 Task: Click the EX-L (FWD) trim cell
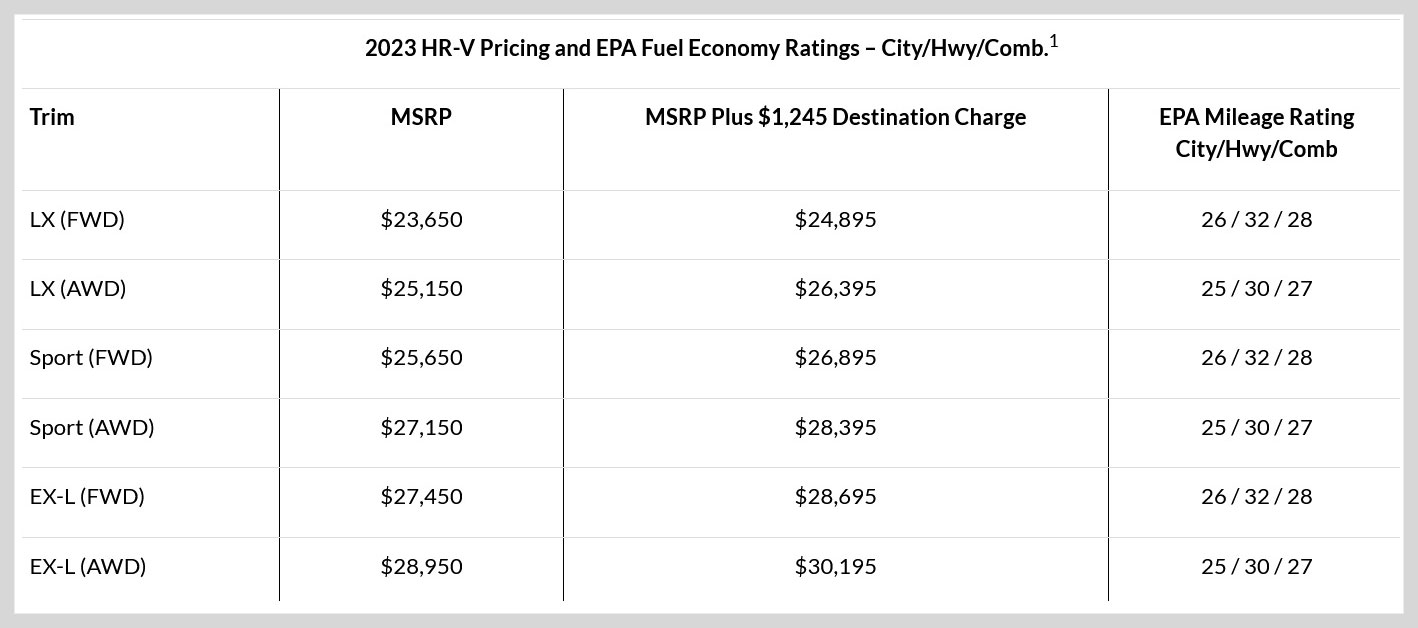coord(87,496)
